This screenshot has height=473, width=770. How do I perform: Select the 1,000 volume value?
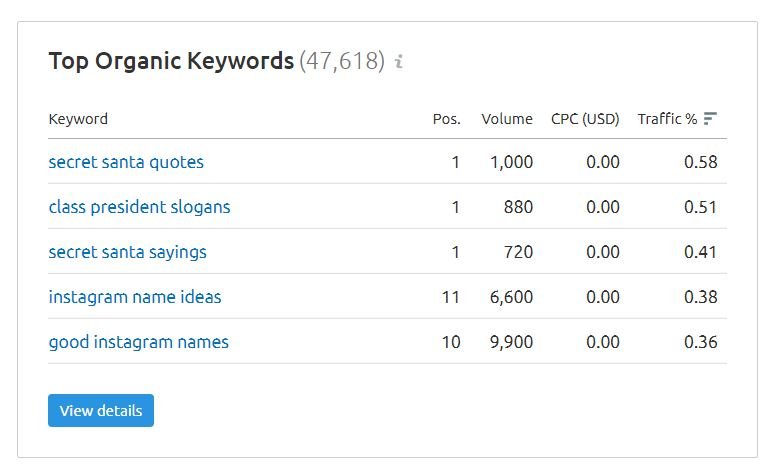pos(511,162)
